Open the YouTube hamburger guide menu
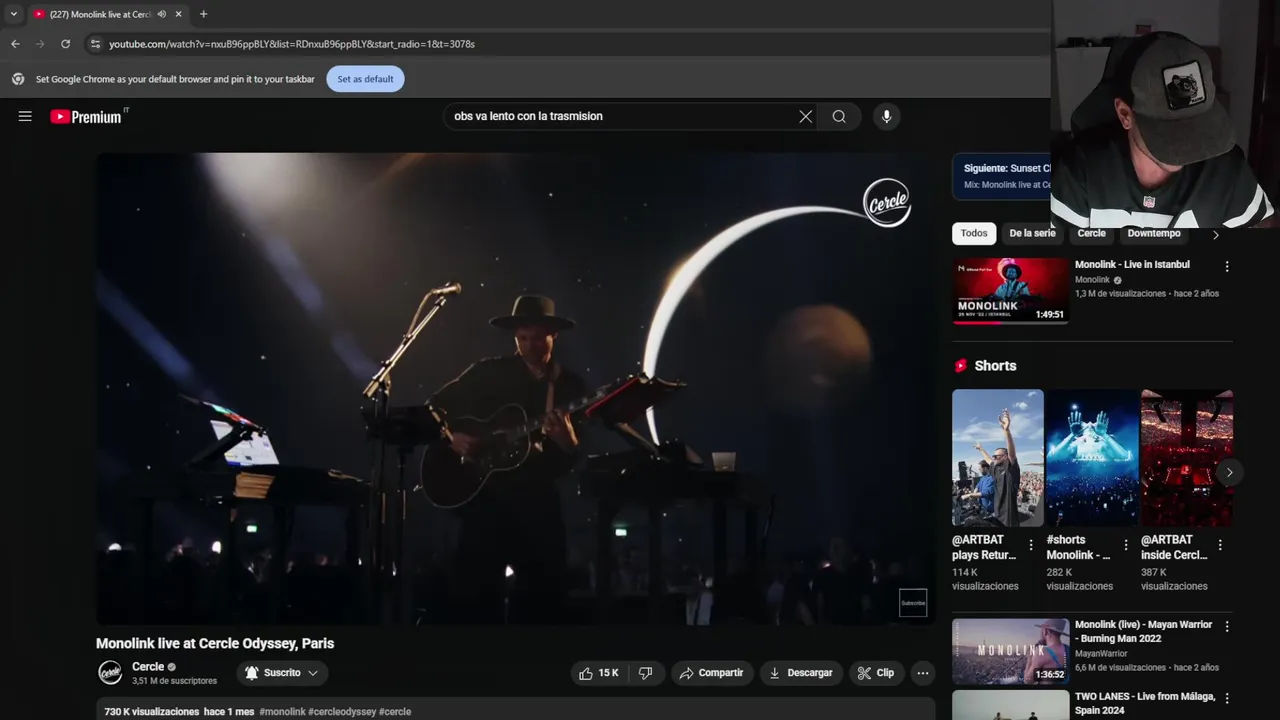Image resolution: width=1280 pixels, height=720 pixels. pyautogui.click(x=25, y=116)
